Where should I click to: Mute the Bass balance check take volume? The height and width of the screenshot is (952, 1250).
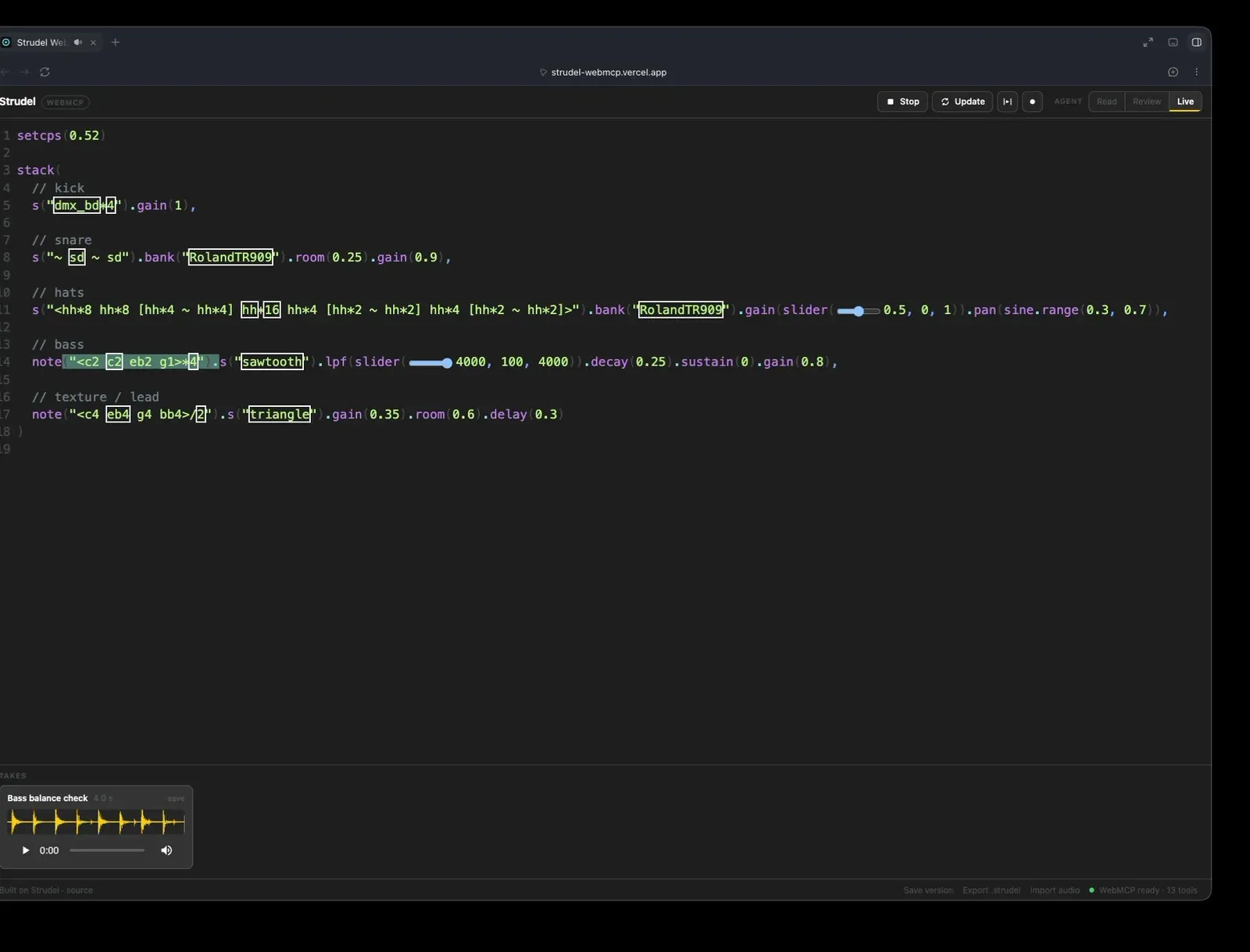[166, 850]
